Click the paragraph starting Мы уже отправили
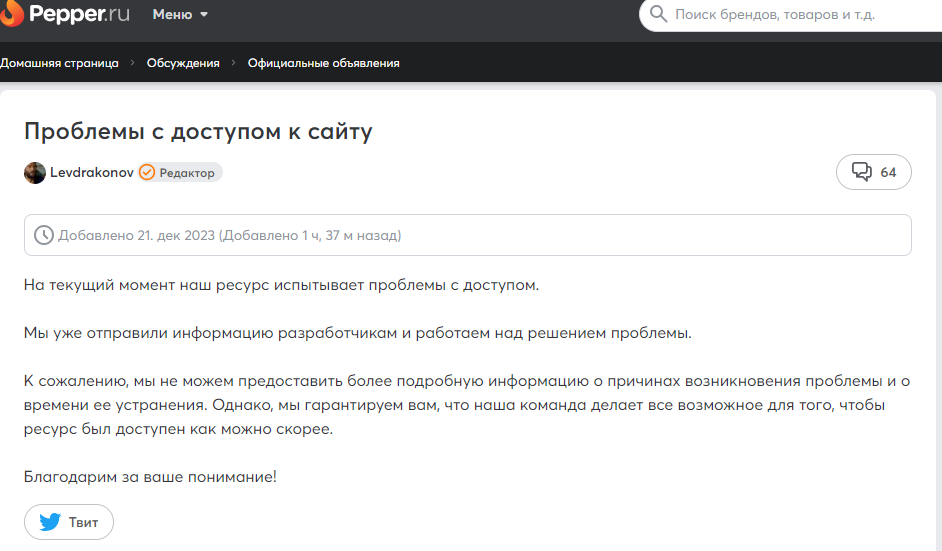942x551 pixels. 357,333
